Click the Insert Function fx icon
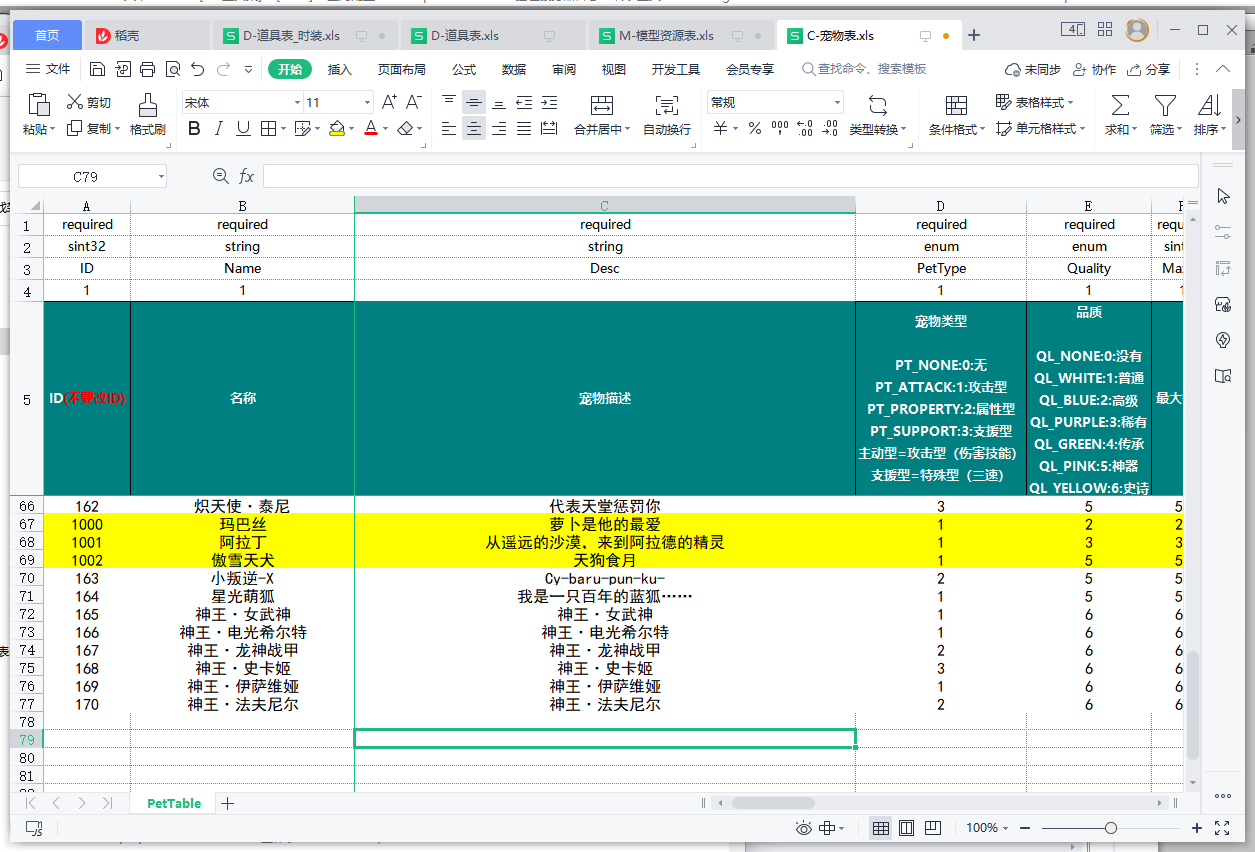Screen dimensions: 1255x852 pos(246,177)
